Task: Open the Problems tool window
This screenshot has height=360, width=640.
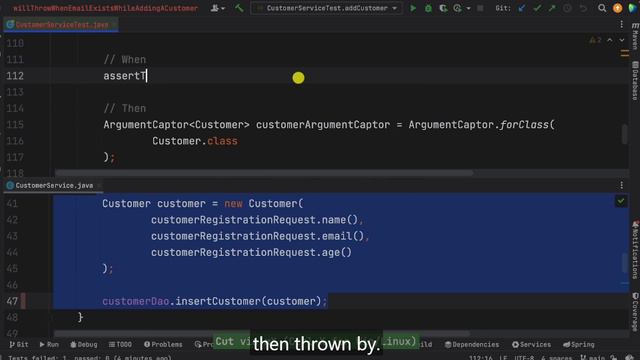Action: pyautogui.click(x=163, y=344)
